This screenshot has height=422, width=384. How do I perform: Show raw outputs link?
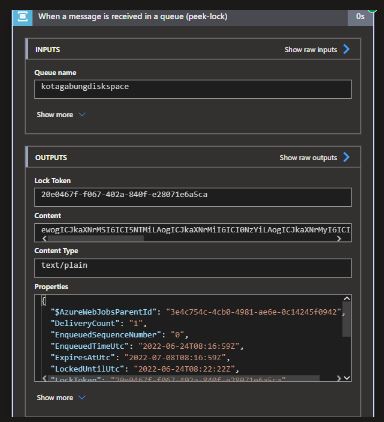(308, 158)
